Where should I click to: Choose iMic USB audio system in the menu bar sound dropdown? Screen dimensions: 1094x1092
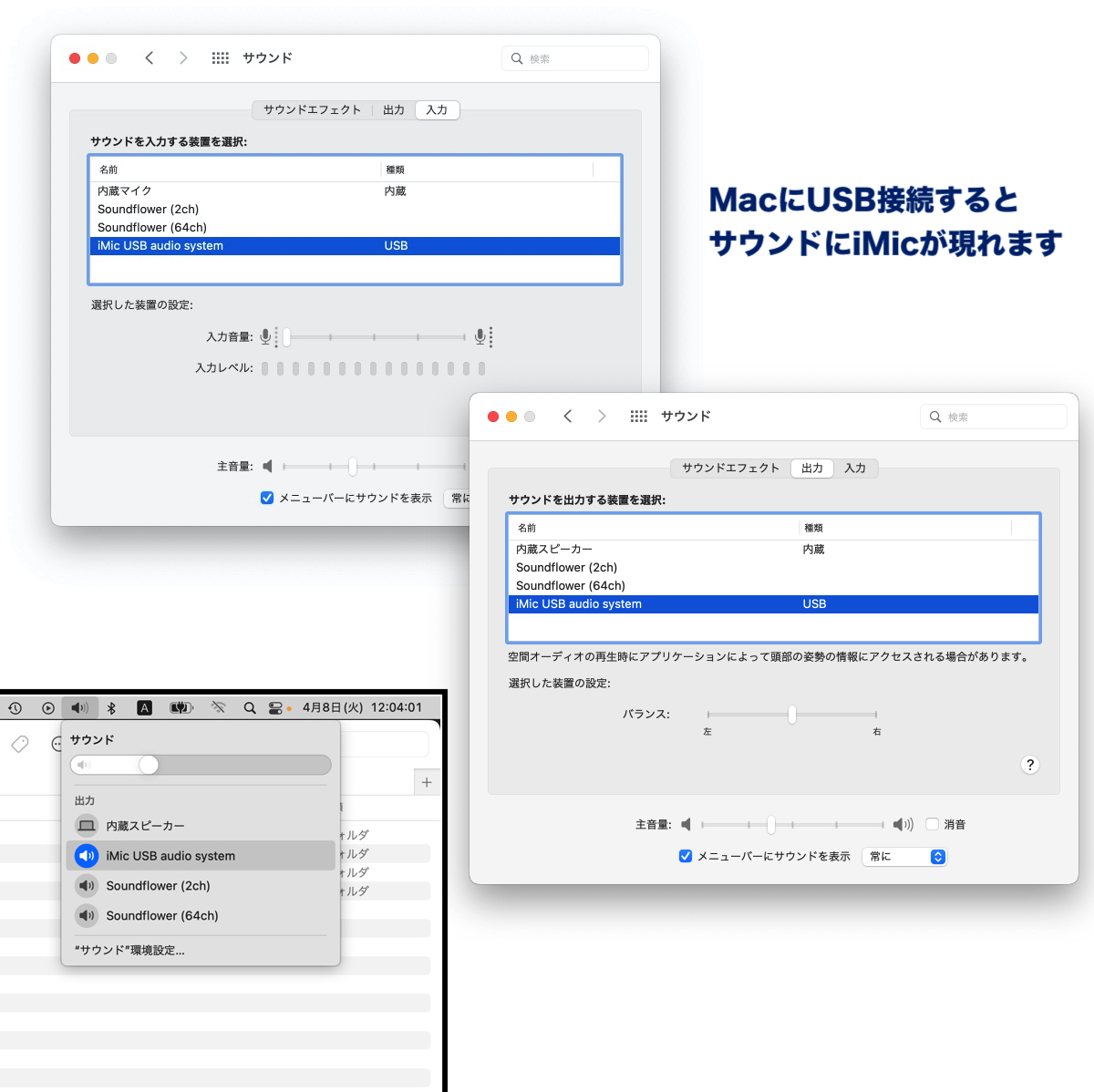pyautogui.click(x=201, y=856)
